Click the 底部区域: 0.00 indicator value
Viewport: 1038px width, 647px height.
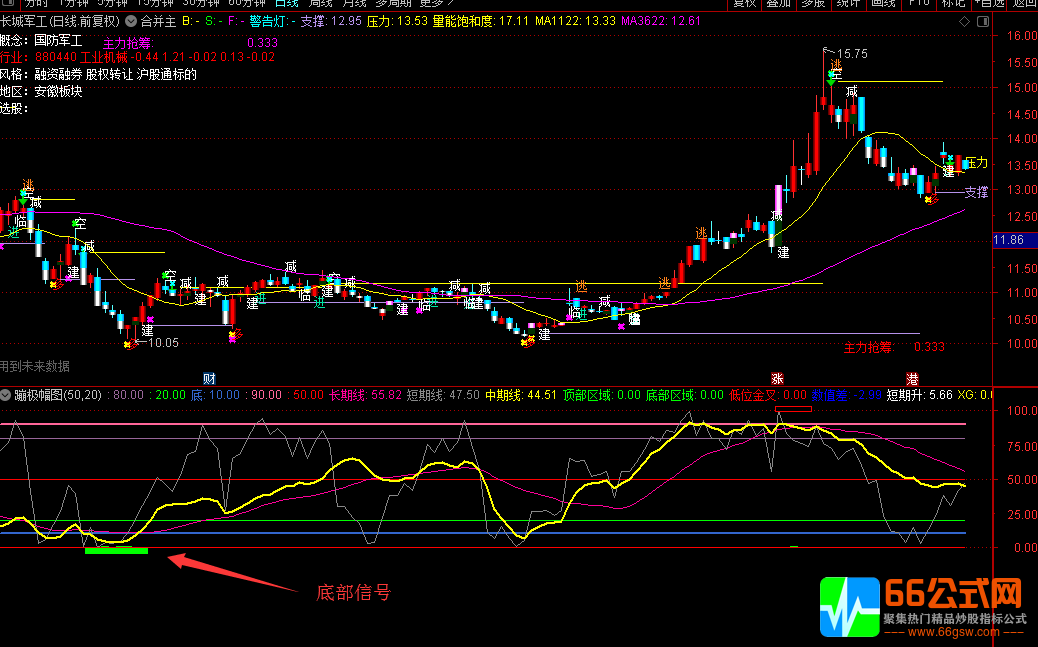[x=684, y=395]
